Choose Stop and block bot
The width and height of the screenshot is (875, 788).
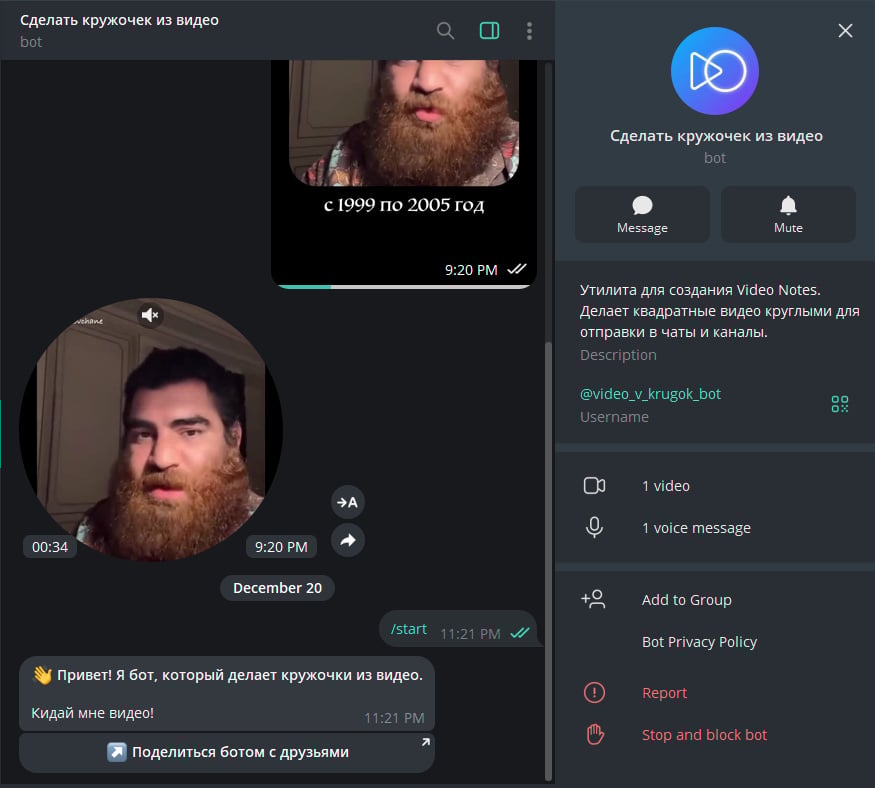715,735
